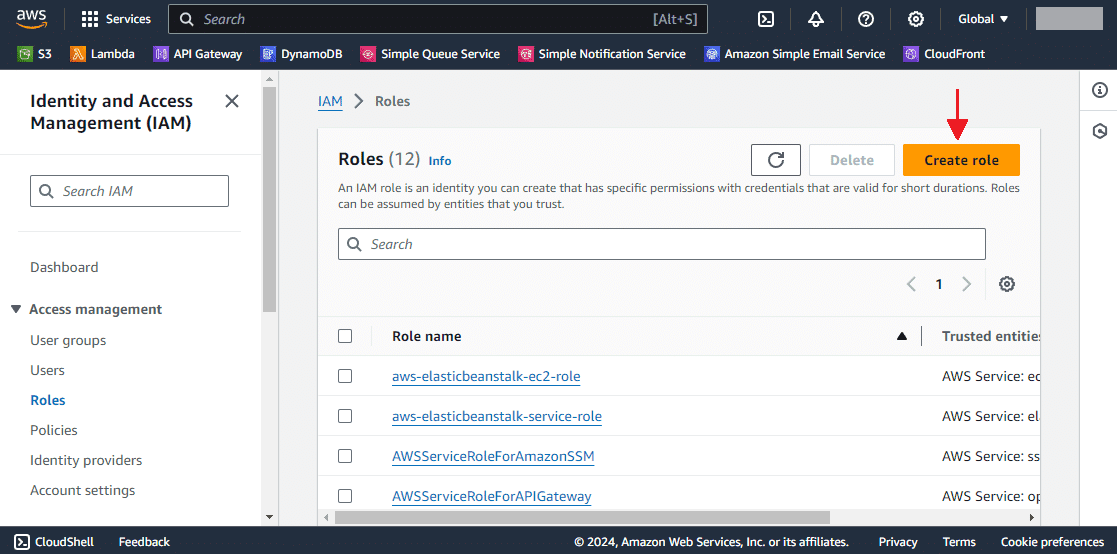
Task: Launch CloudShell from top bar icon
Action: pyautogui.click(x=766, y=19)
